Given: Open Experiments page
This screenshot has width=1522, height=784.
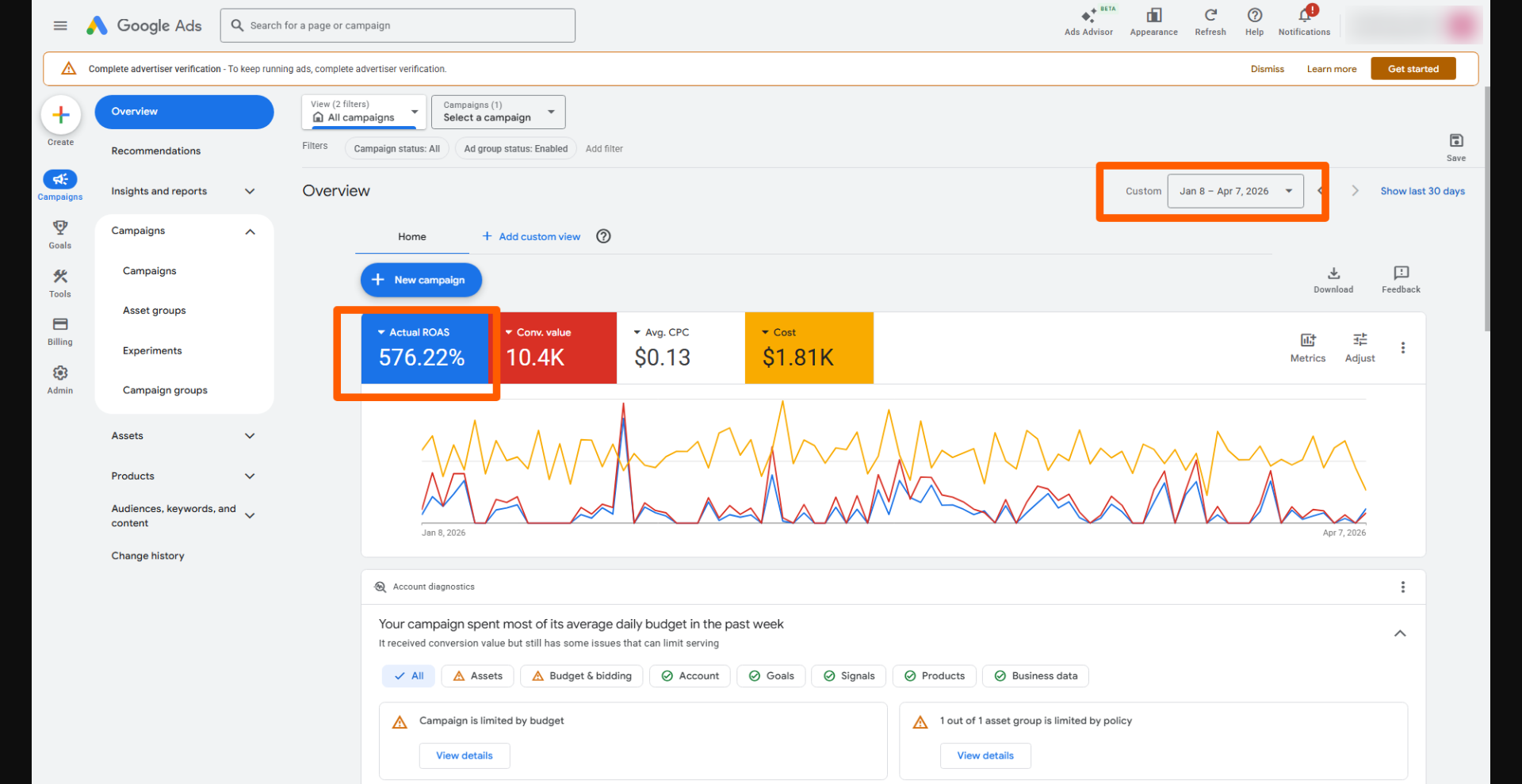Looking at the screenshot, I should (152, 350).
